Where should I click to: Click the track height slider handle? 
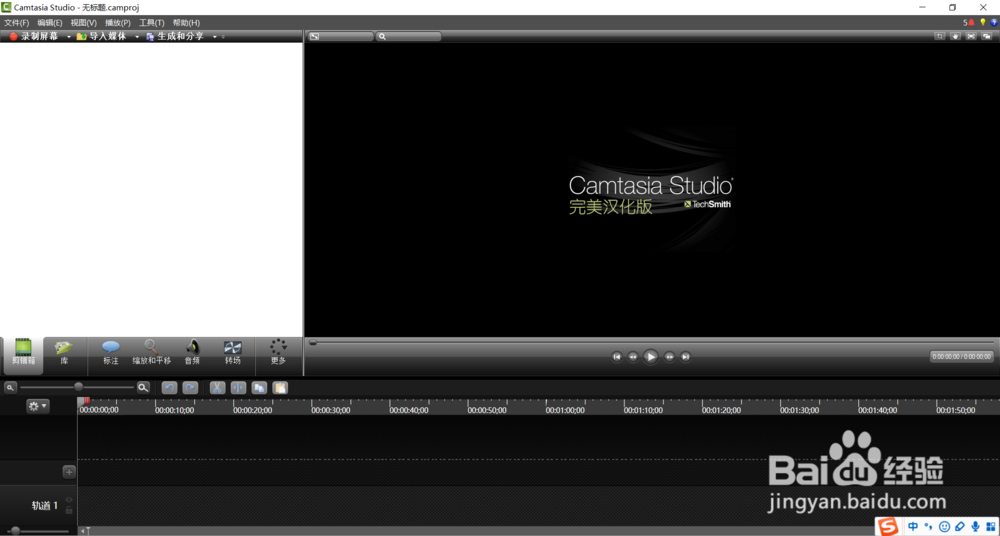tap(15, 531)
